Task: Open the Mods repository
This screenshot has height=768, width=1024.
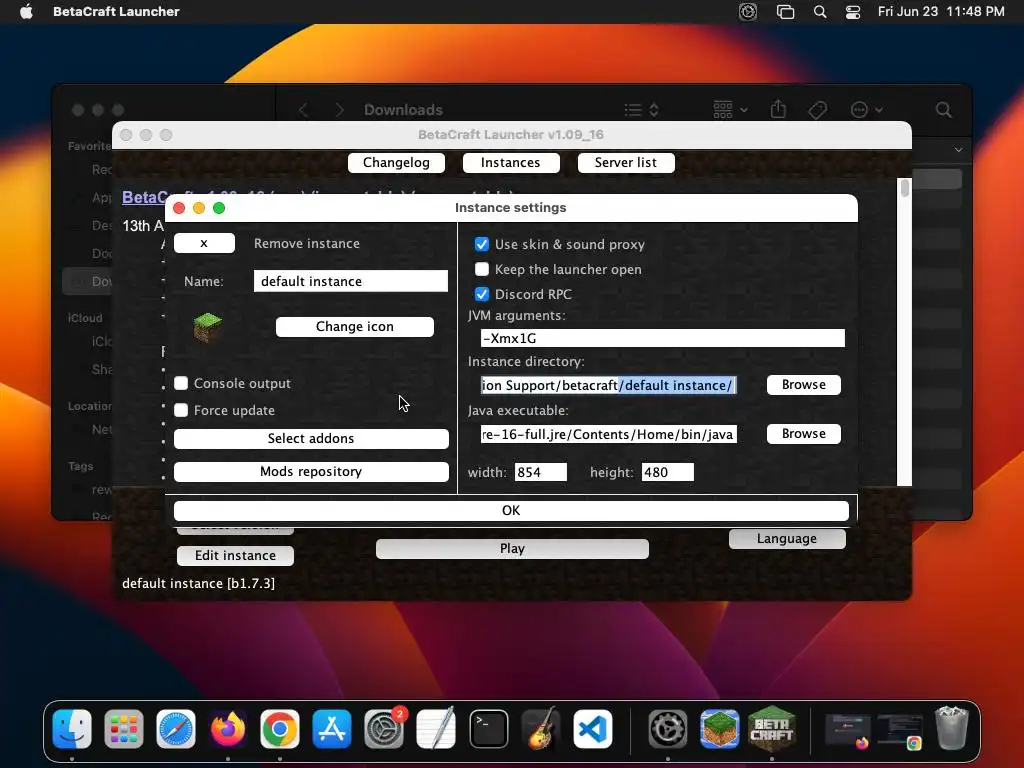Action: tap(311, 472)
